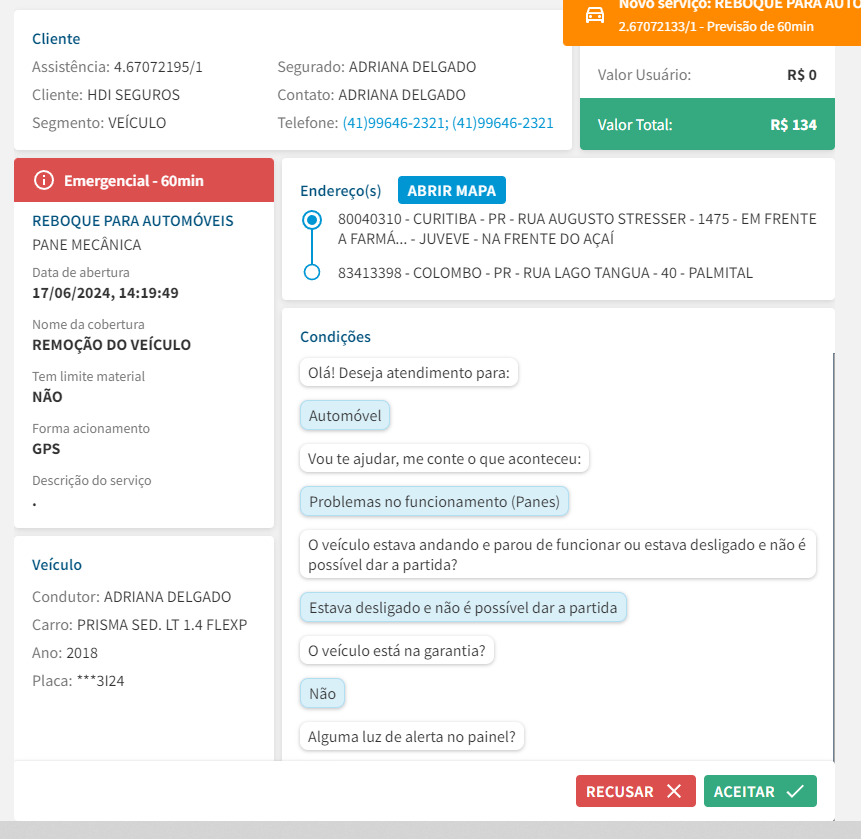Select the Estava desligado e não é possível chip
The width and height of the screenshot is (861, 839).
tap(463, 607)
